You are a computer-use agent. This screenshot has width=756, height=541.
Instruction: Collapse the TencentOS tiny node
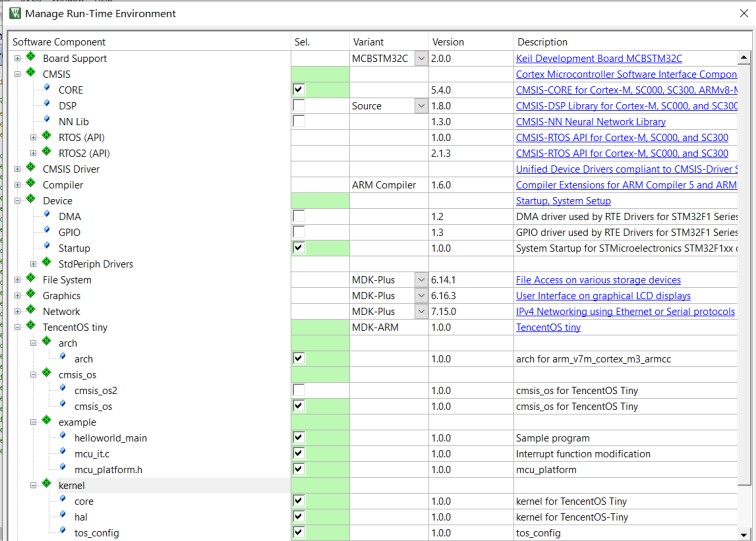(17, 327)
